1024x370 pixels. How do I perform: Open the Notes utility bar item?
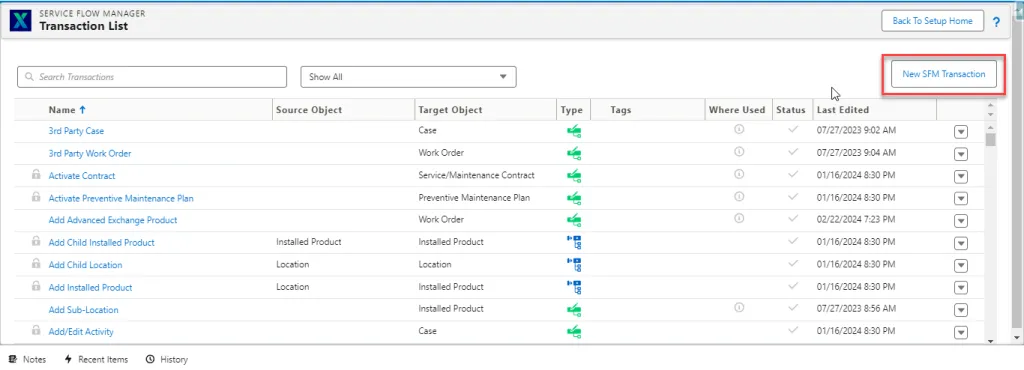[x=27, y=360]
